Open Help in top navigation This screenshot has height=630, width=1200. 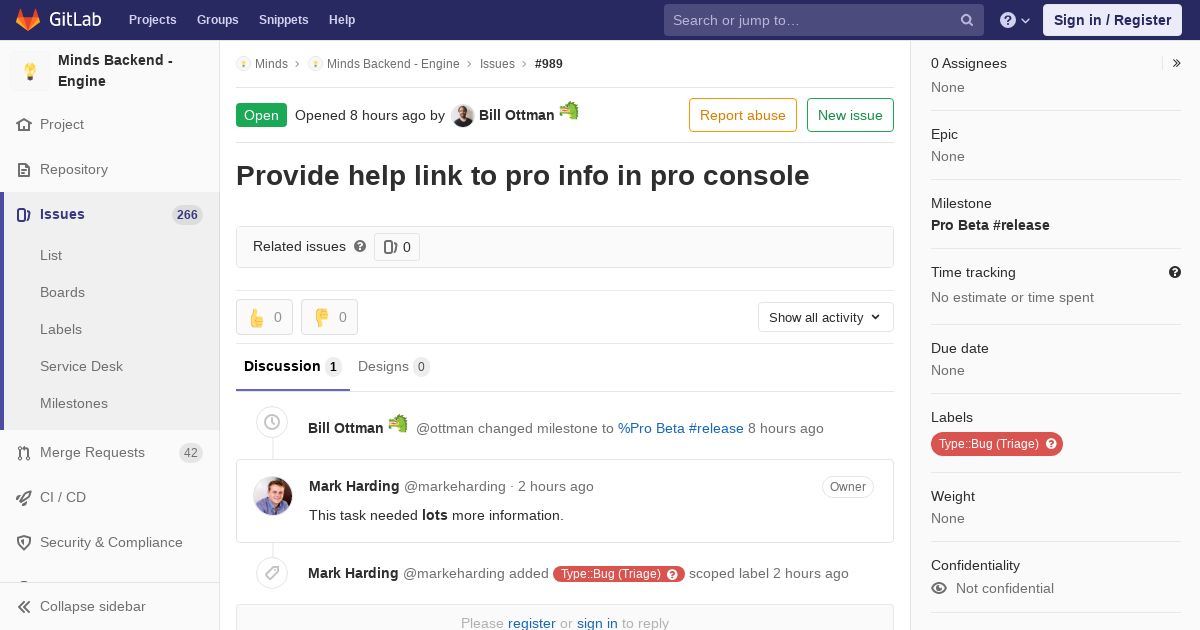click(x=342, y=20)
